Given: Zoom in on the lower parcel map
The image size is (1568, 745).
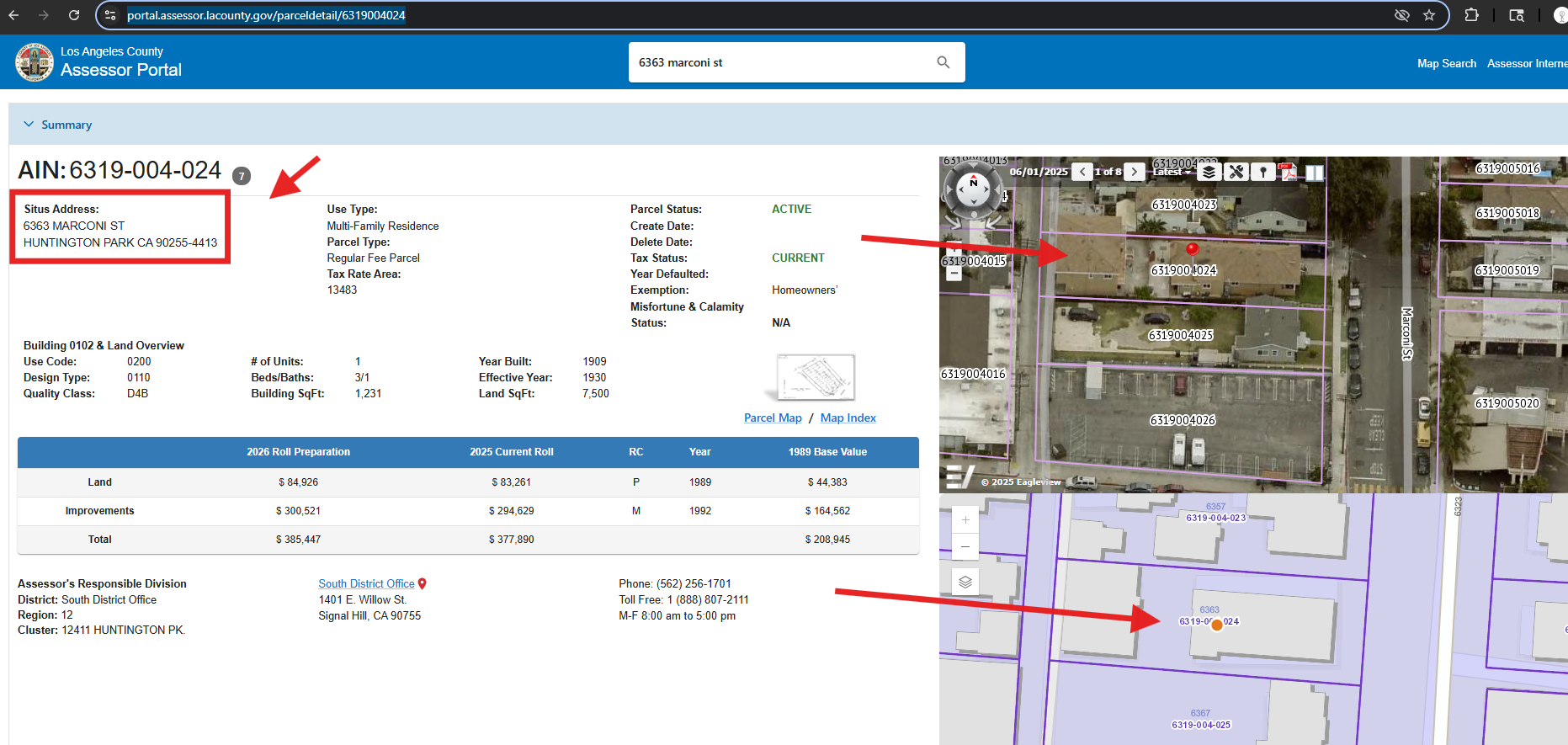Looking at the screenshot, I should (965, 519).
